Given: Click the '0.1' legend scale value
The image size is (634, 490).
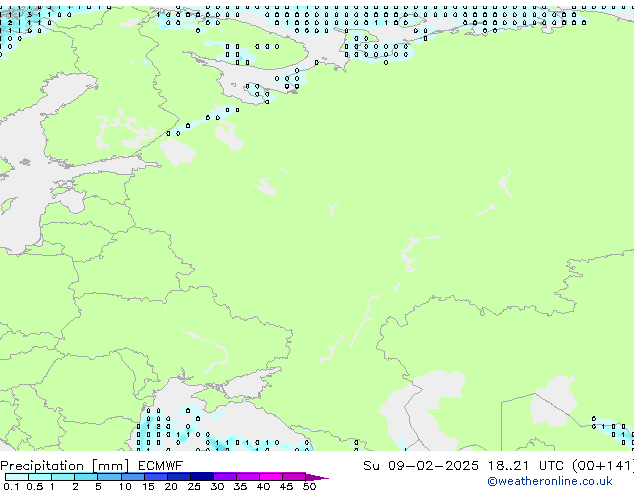Looking at the screenshot, I should pyautogui.click(x=11, y=486).
